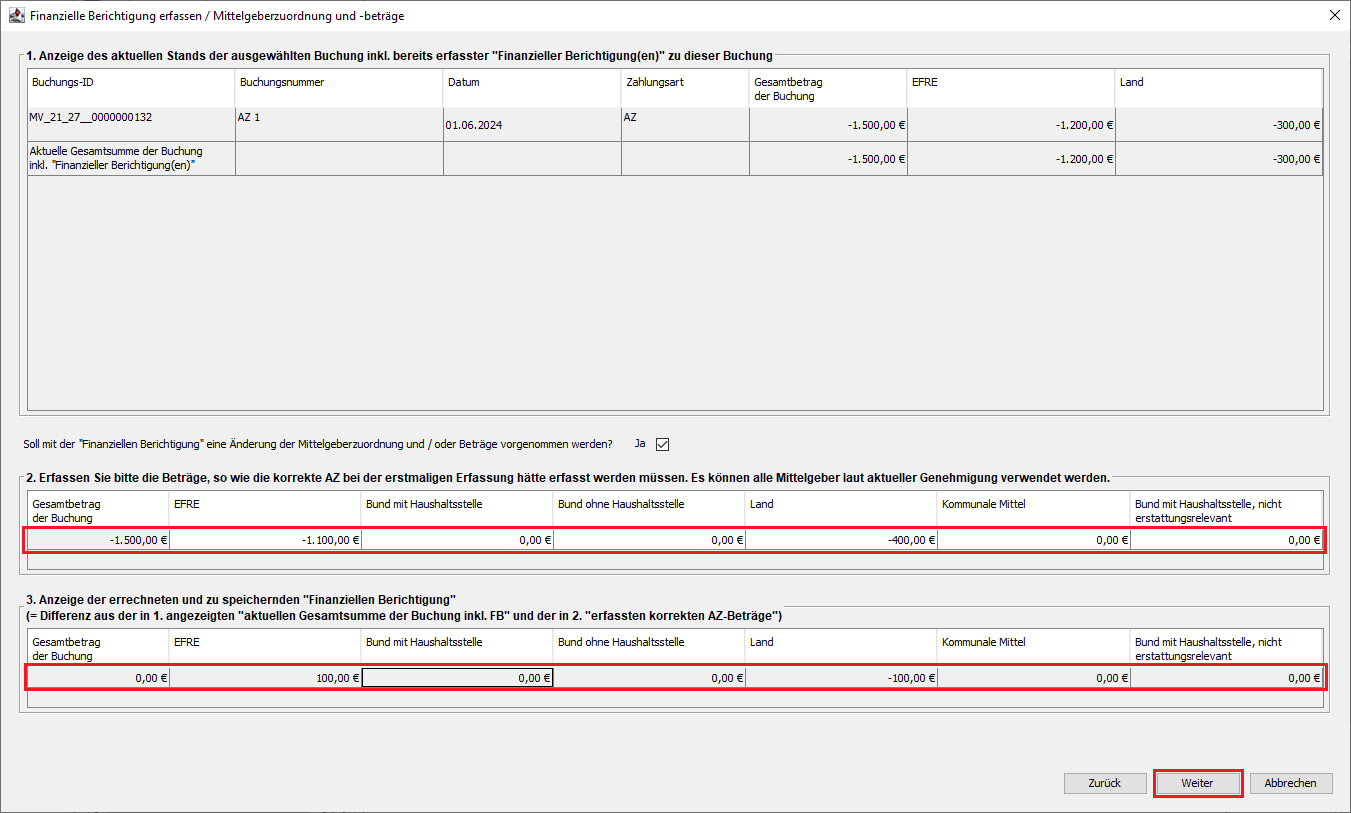The height and width of the screenshot is (813, 1351).
Task: Go back with the Zurück button
Action: pyautogui.click(x=1104, y=783)
